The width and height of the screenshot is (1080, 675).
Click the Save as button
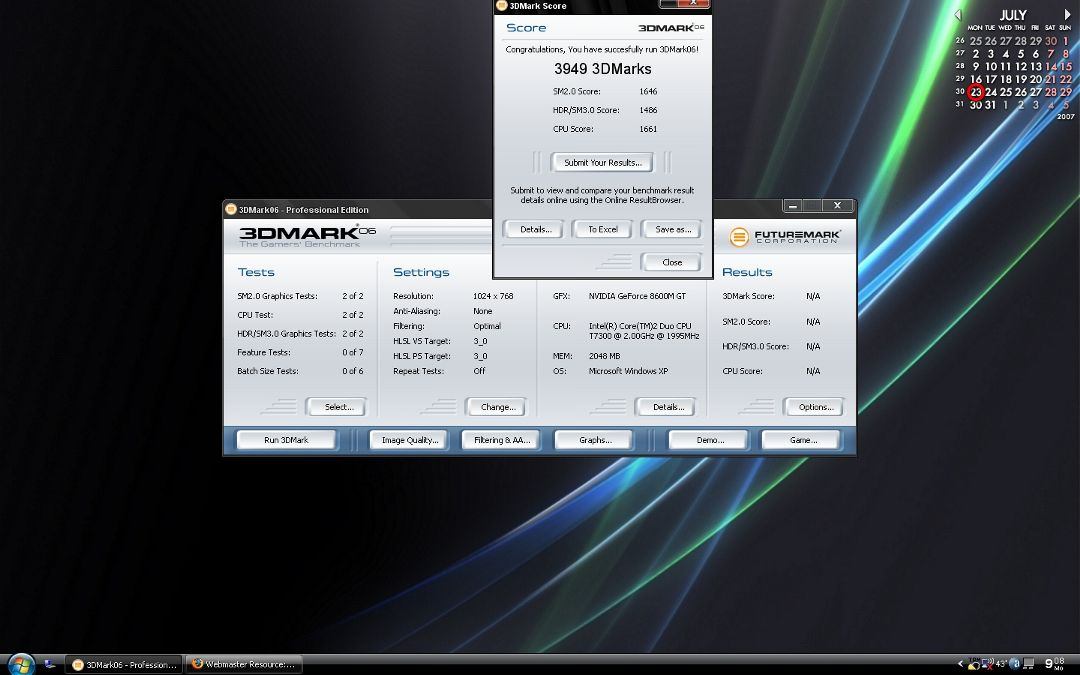click(672, 229)
